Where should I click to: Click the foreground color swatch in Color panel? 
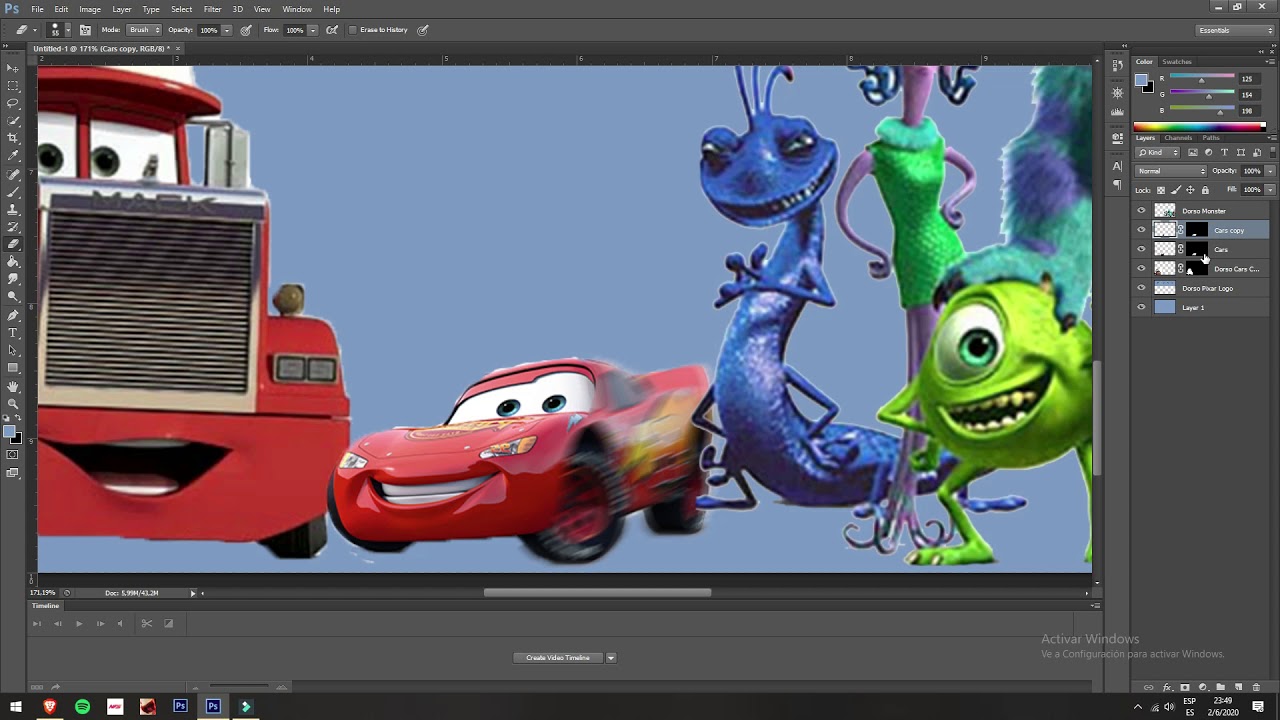[x=1141, y=80]
